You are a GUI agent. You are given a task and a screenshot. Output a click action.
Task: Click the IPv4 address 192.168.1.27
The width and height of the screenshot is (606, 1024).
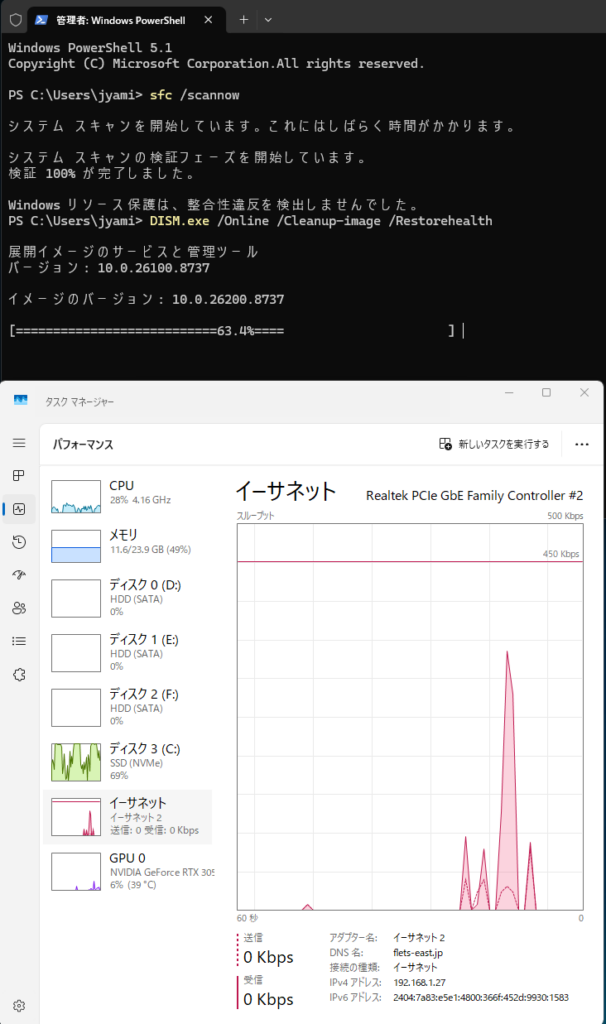tap(419, 982)
